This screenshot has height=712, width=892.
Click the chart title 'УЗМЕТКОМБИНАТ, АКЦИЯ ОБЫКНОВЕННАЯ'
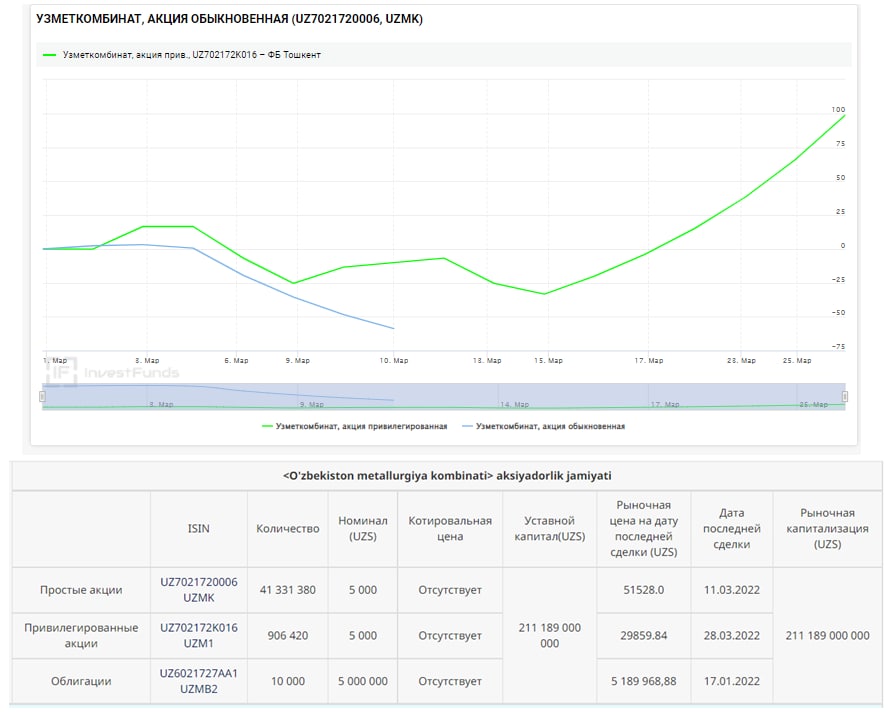click(x=229, y=19)
